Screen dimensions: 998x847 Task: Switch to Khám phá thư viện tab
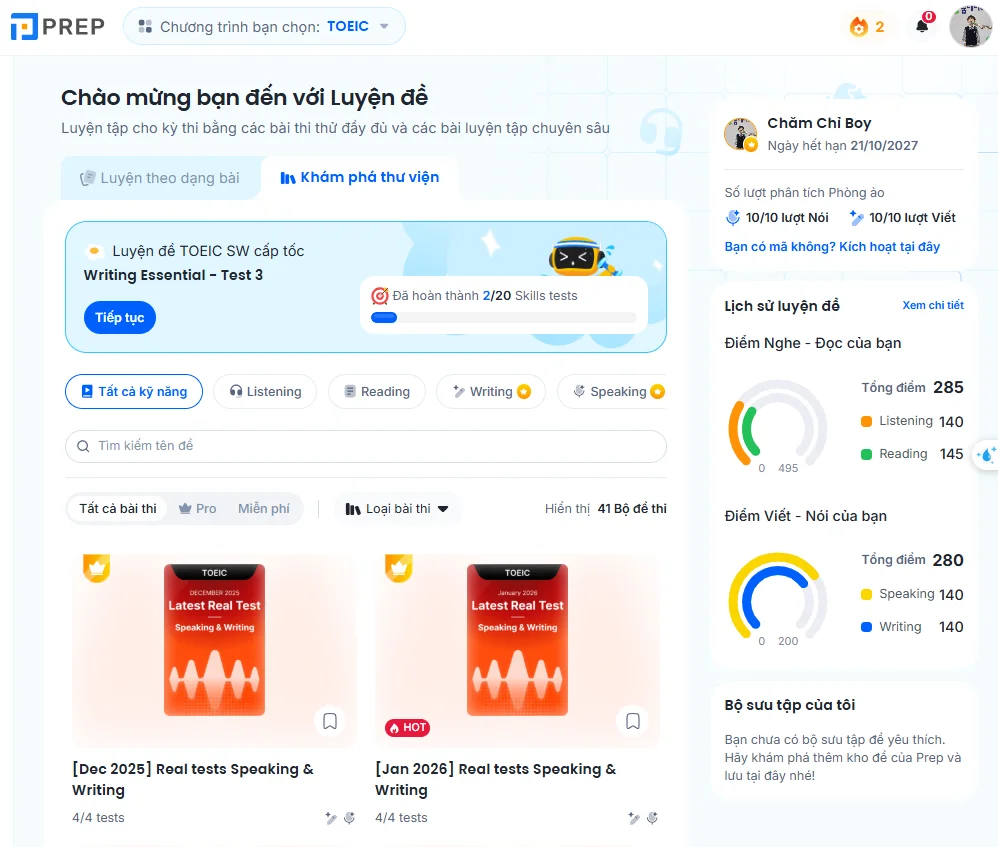click(x=360, y=178)
